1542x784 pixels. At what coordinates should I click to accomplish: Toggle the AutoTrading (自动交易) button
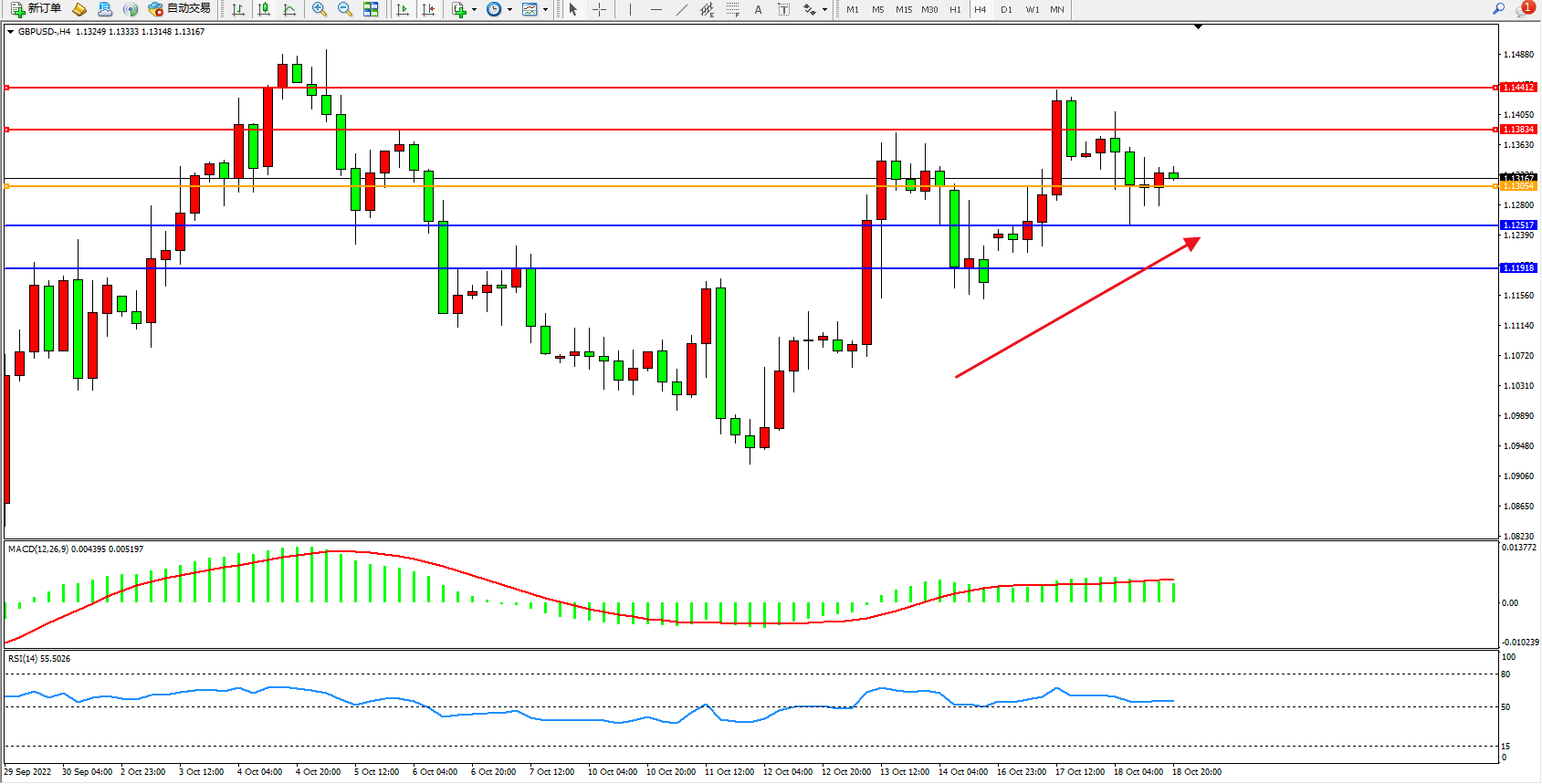coord(180,9)
